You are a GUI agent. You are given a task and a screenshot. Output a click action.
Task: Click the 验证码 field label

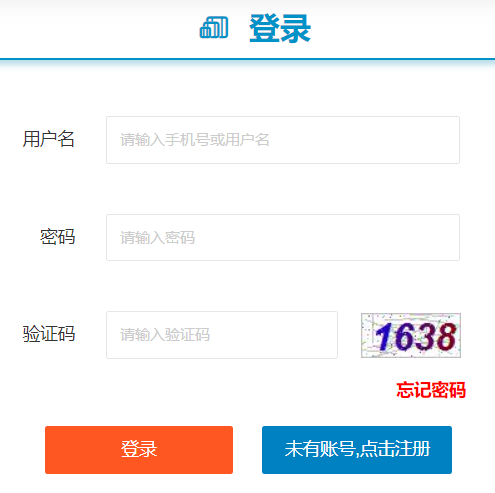coord(49,334)
